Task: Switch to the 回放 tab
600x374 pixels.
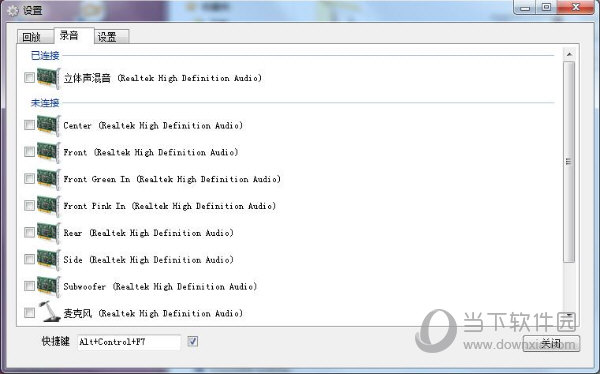Action: click(35, 37)
